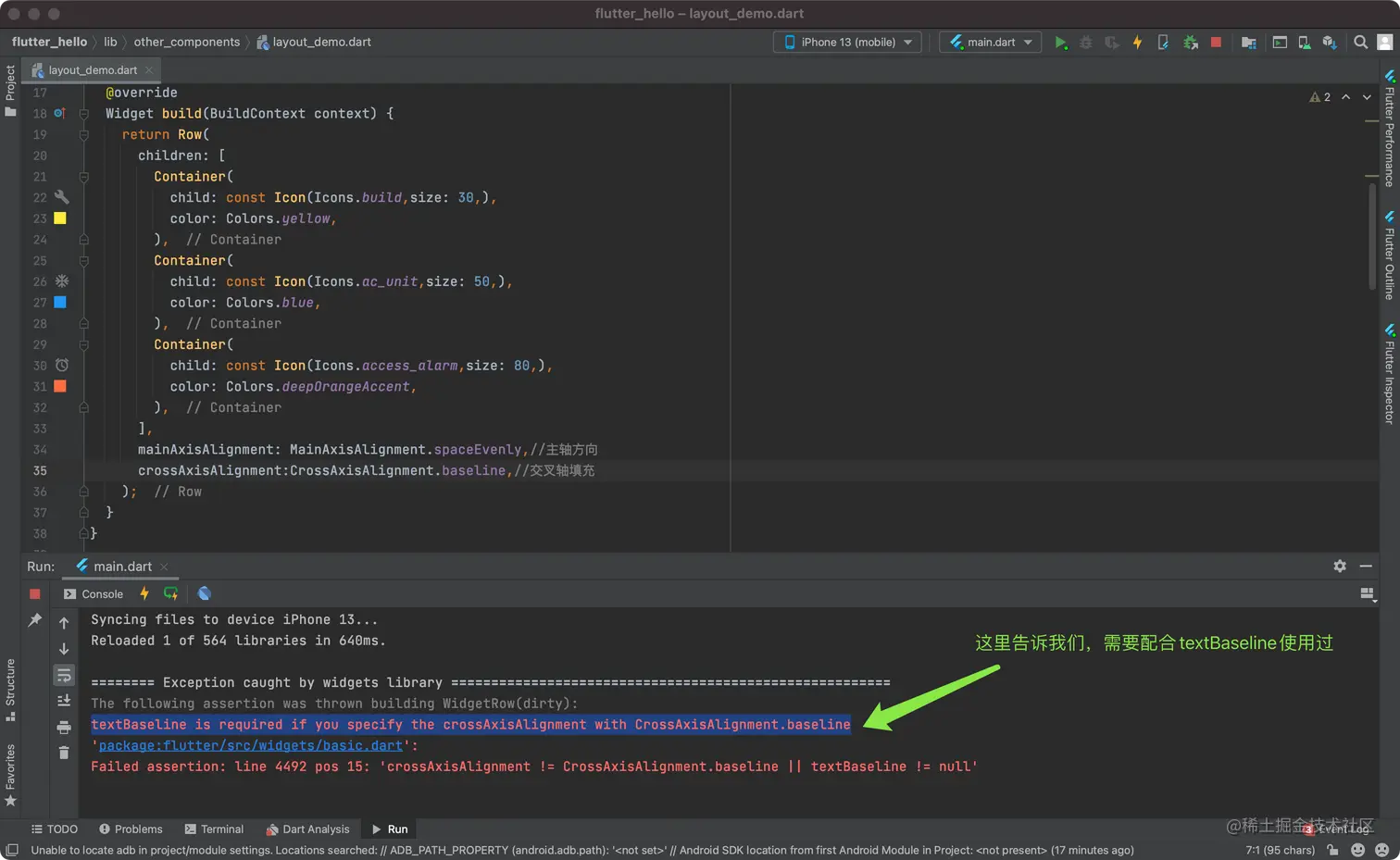The image size is (1400, 860).
Task: Hide the Run panel with minus icon
Action: [x=1366, y=566]
